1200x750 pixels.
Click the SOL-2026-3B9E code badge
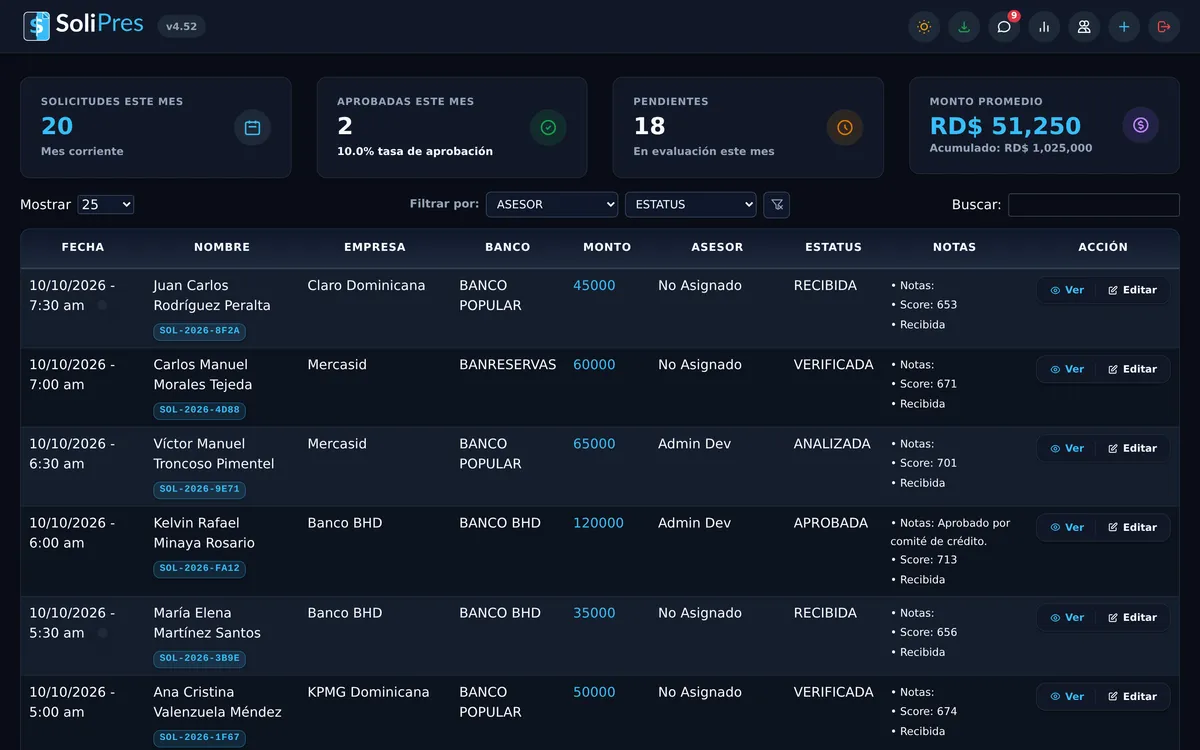pyautogui.click(x=200, y=658)
